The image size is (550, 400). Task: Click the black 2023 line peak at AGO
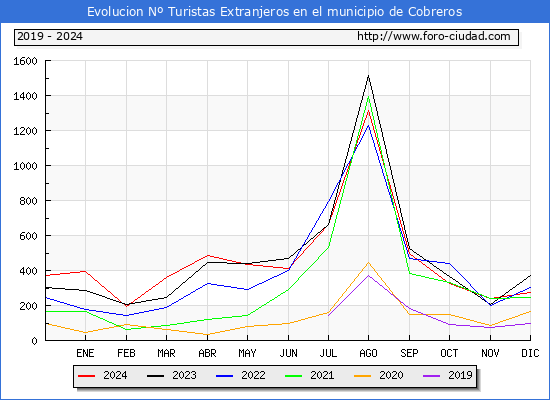coord(368,76)
